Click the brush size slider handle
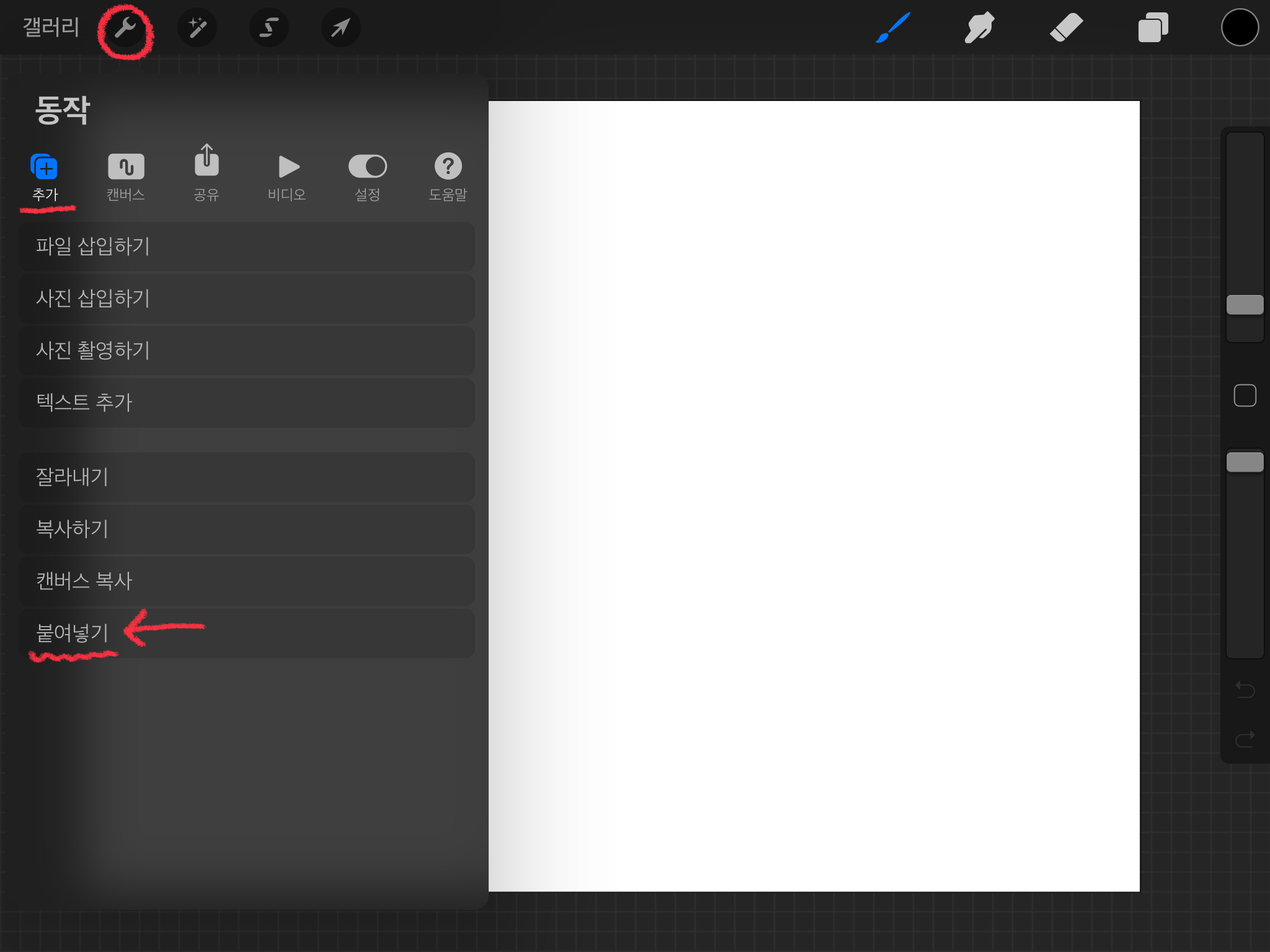Screen dimensions: 1270x952 coord(1245,305)
